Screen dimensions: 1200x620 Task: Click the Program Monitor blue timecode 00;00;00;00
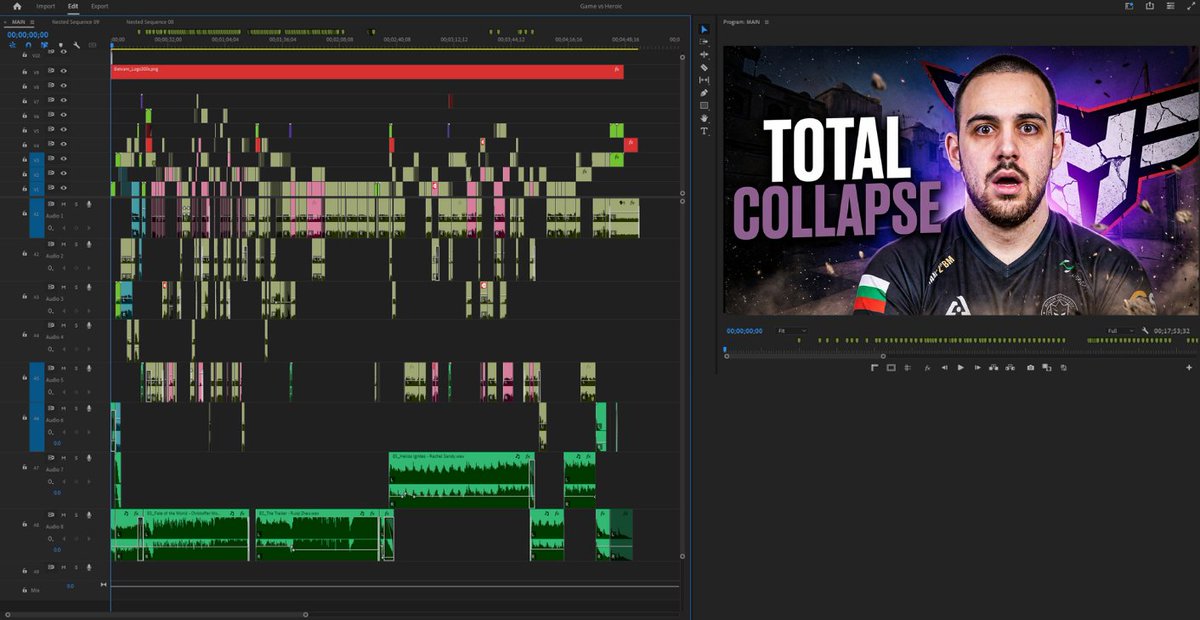tap(744, 331)
